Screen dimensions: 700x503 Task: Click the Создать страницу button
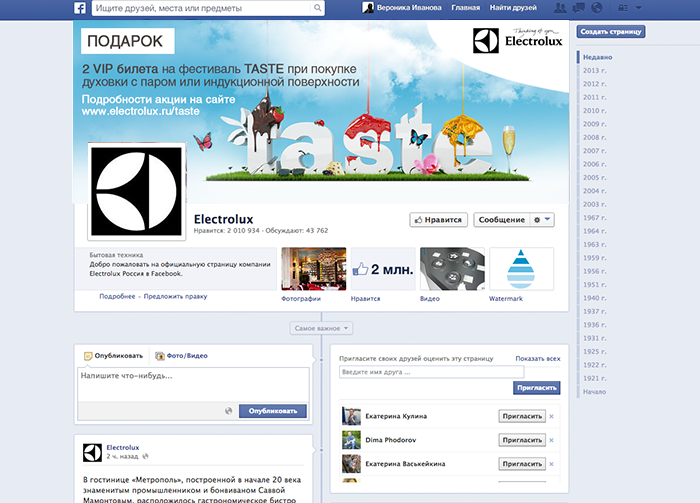pyautogui.click(x=611, y=32)
